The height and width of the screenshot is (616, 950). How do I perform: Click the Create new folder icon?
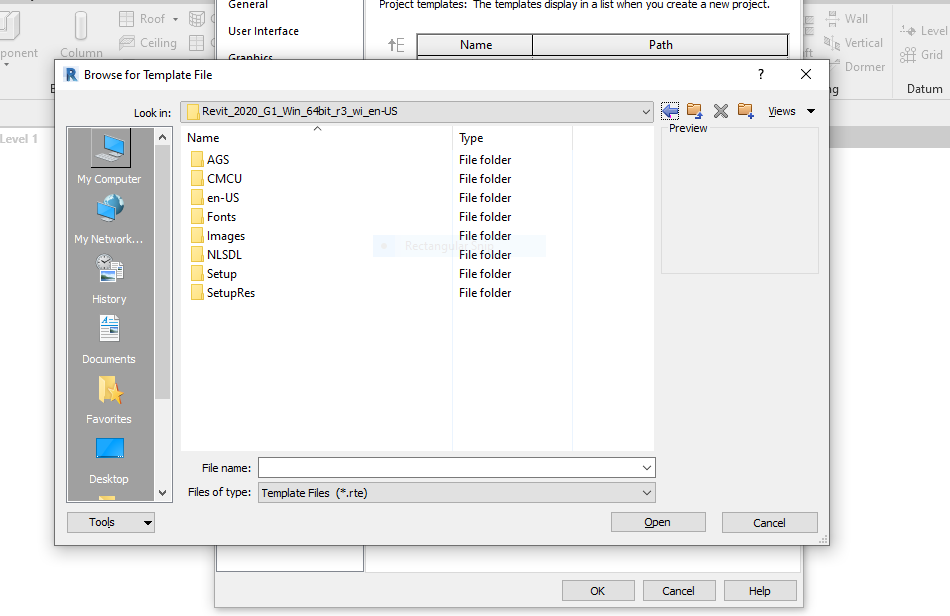746,111
